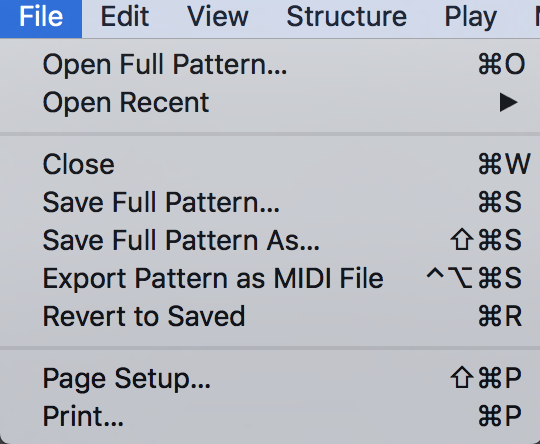
Task: Choose Save Full Pattern As…
Action: pos(270,240)
